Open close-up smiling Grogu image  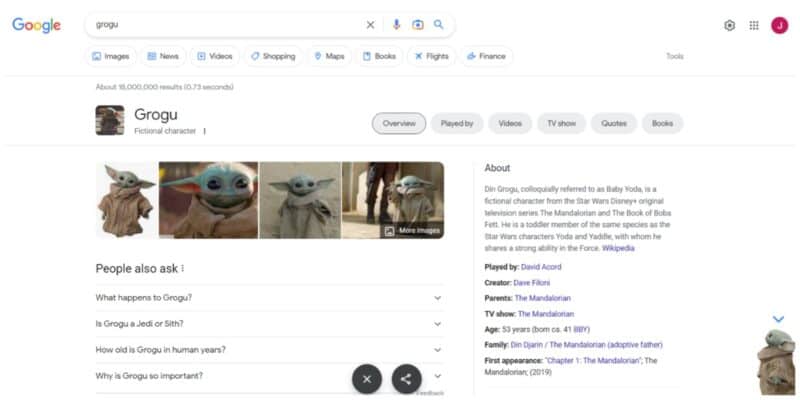[208, 200]
